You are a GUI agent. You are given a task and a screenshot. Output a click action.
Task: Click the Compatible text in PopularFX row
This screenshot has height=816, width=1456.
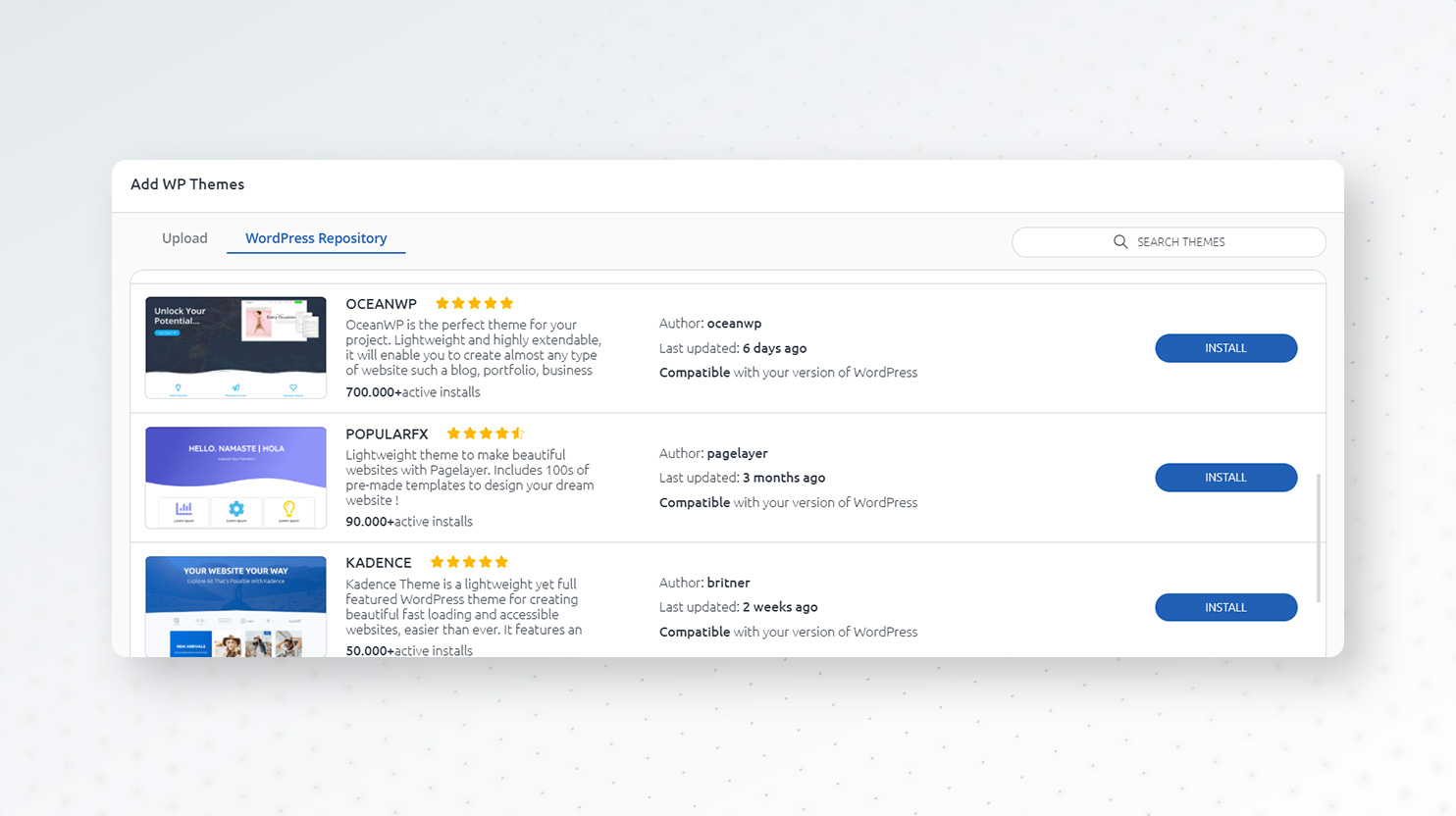point(788,502)
